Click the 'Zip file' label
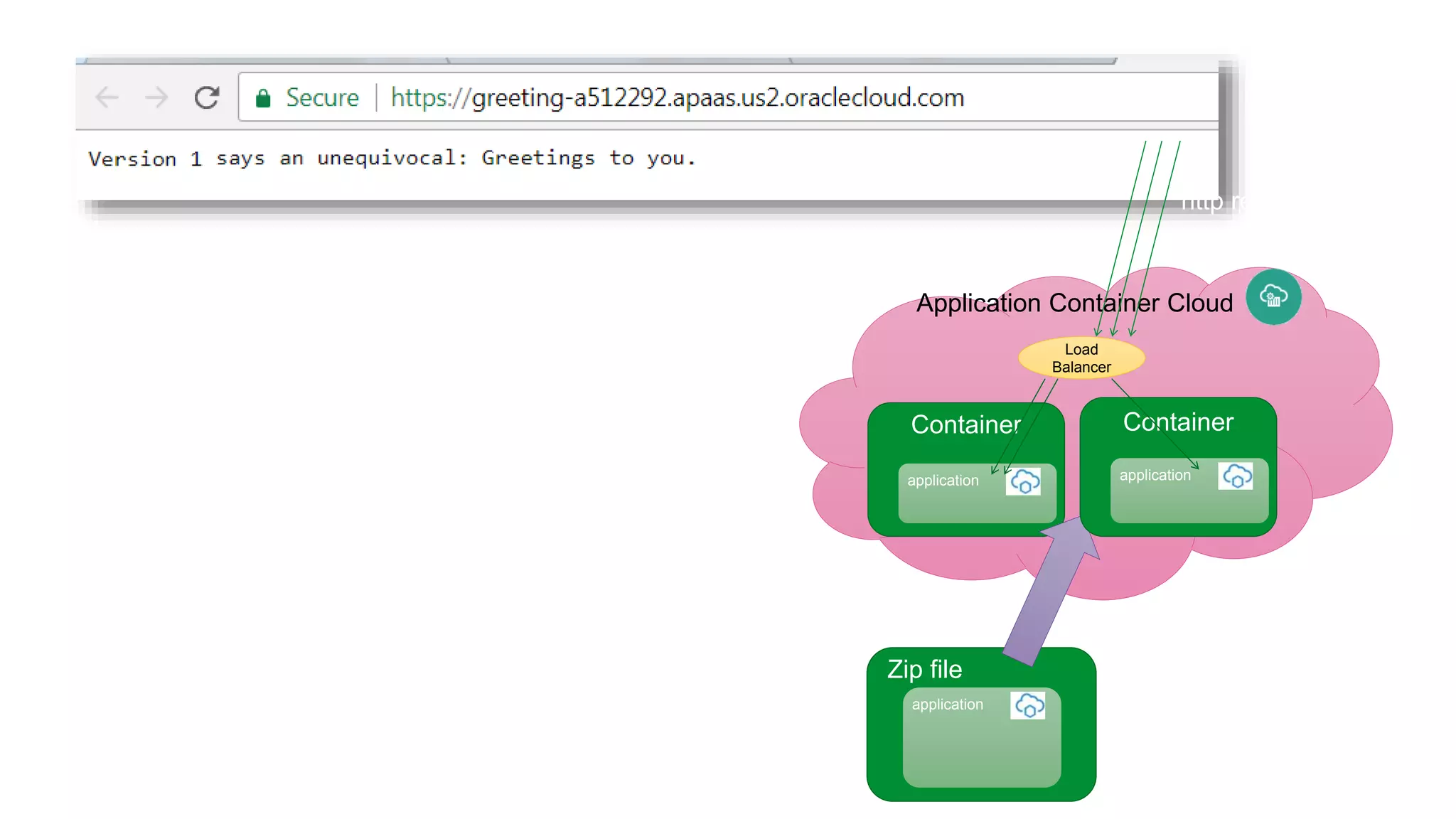This screenshot has width=1456, height=819. click(x=924, y=669)
